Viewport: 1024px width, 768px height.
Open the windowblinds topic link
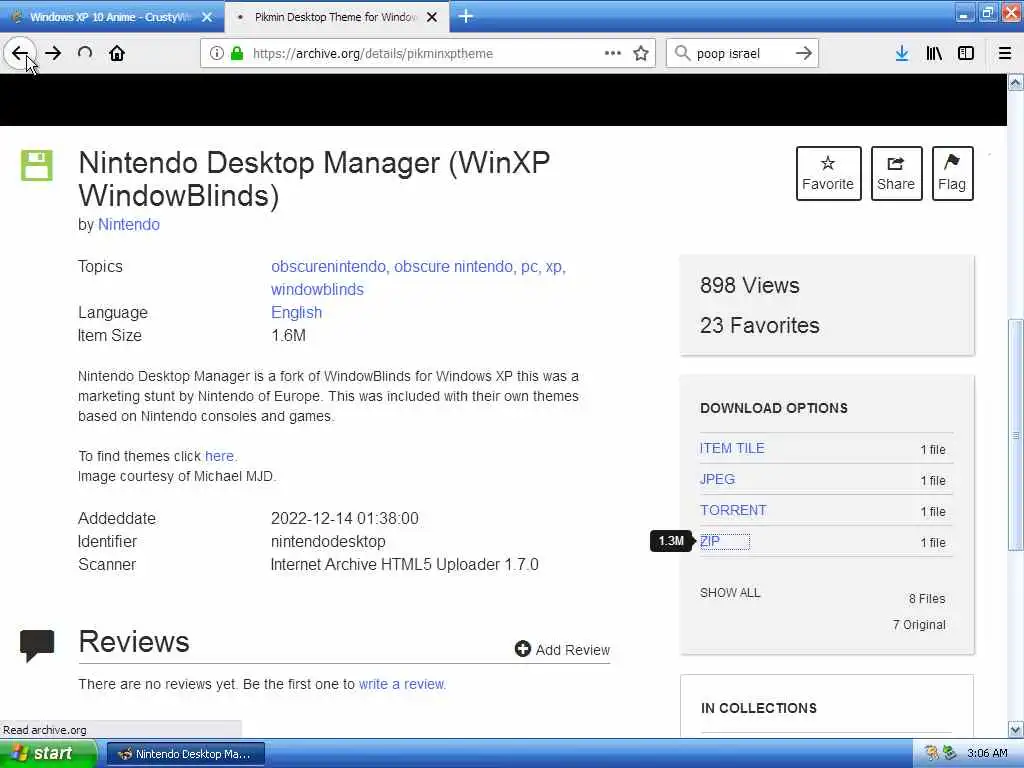point(317,289)
